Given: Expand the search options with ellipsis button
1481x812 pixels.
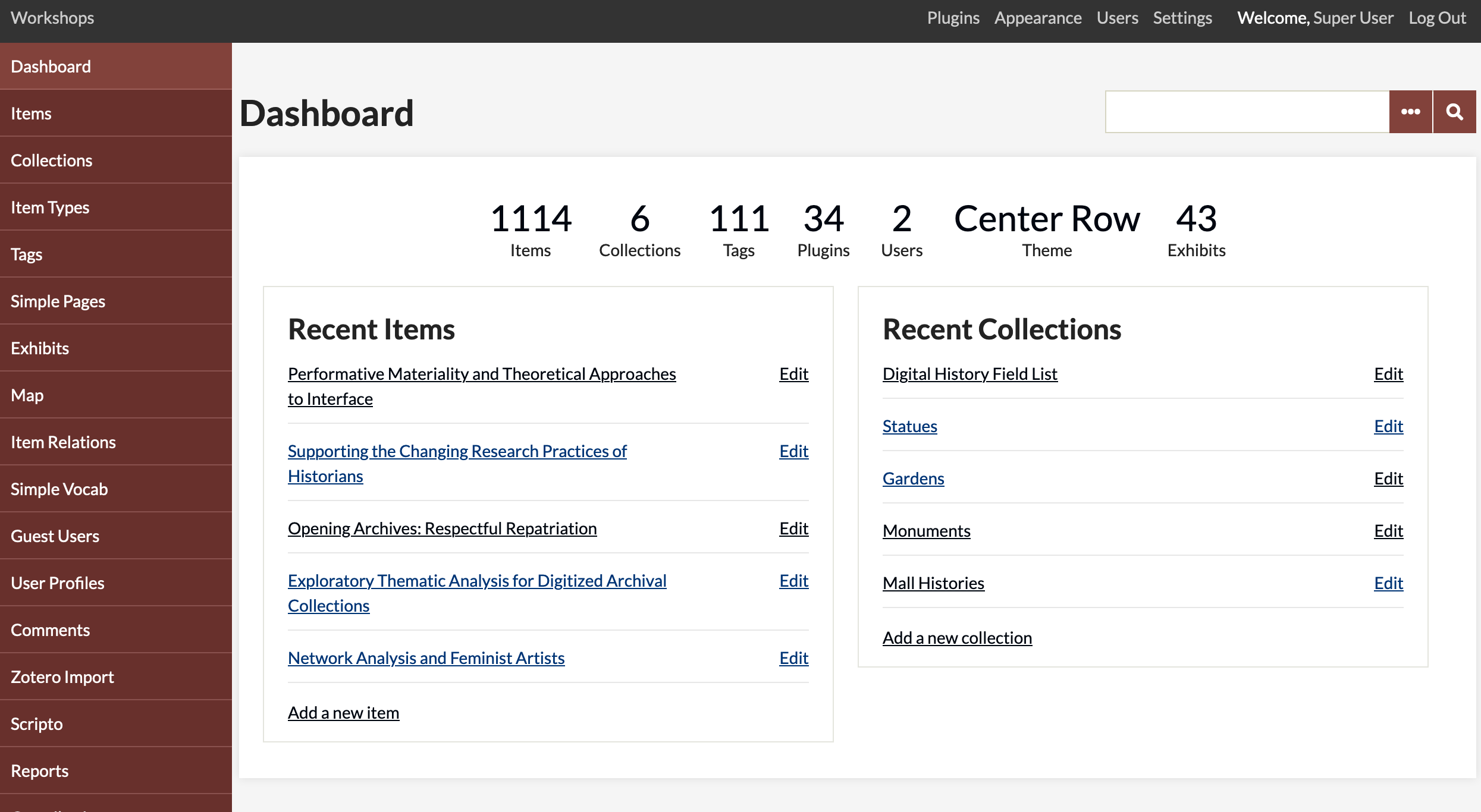Looking at the screenshot, I should (x=1411, y=111).
